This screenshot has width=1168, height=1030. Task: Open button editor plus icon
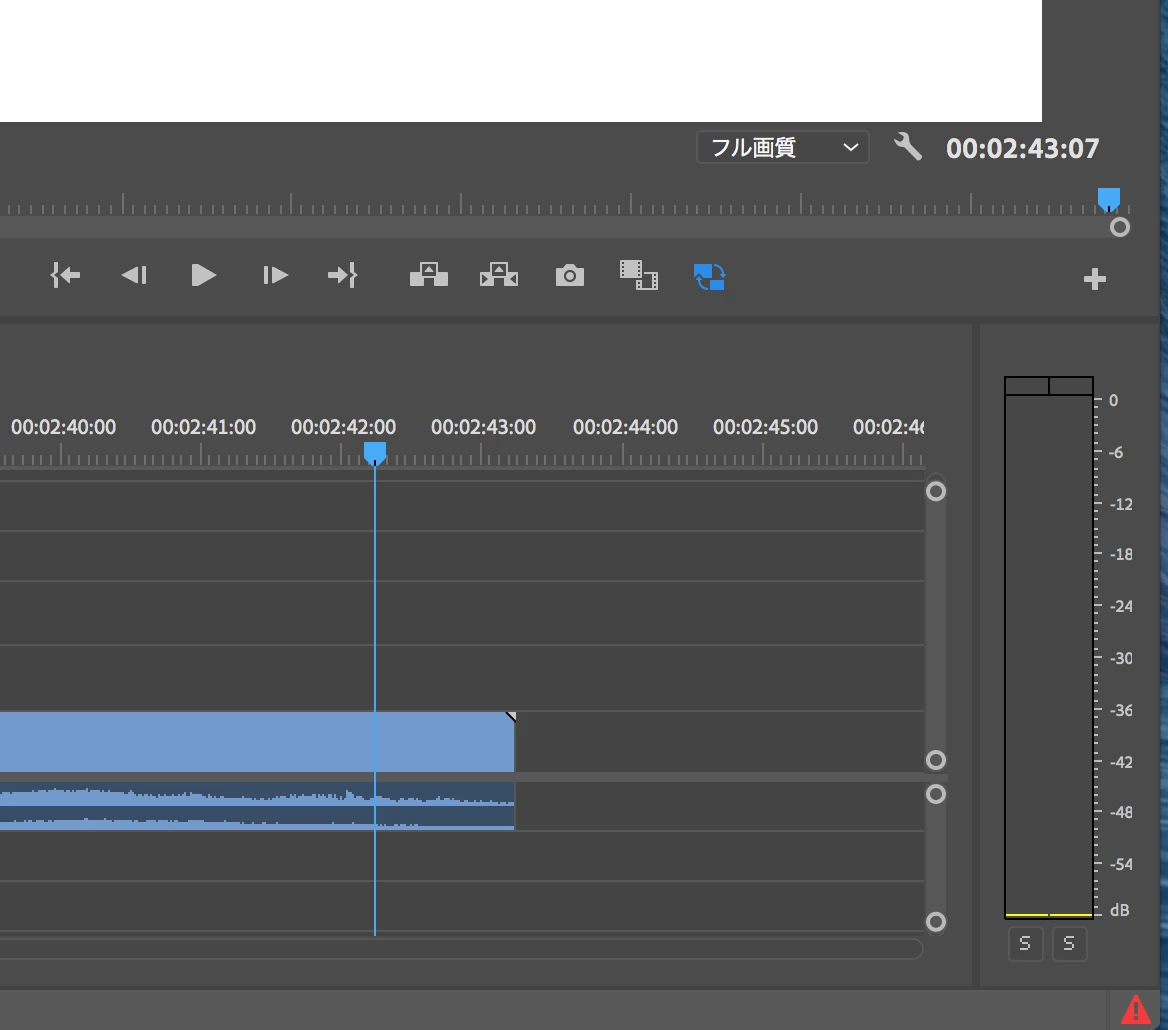pos(1094,279)
